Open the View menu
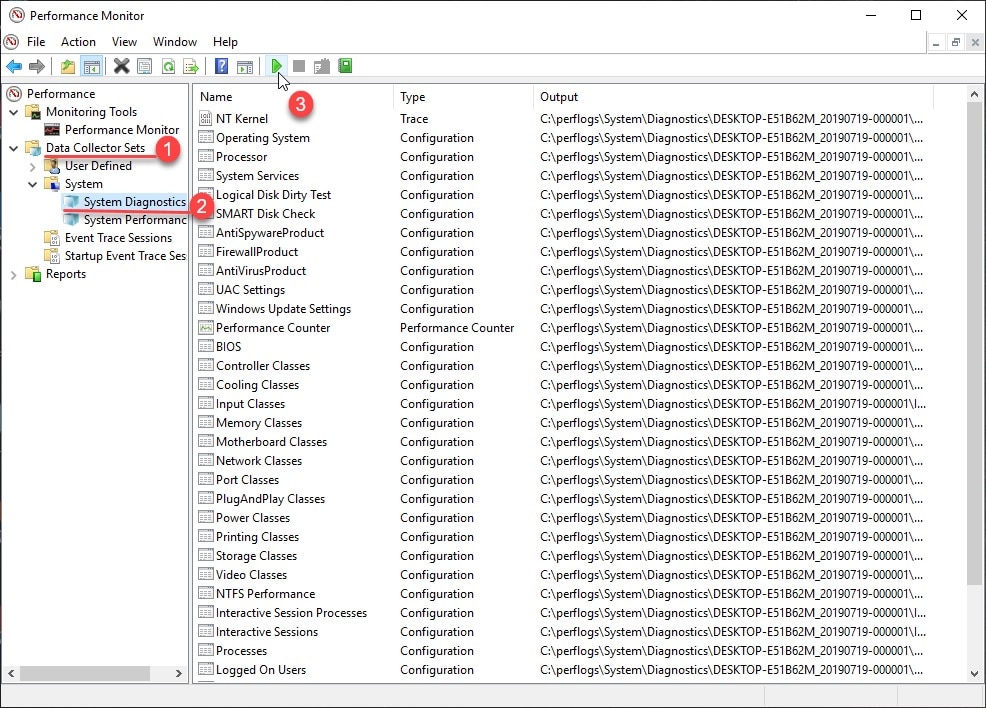986x708 pixels. [124, 41]
